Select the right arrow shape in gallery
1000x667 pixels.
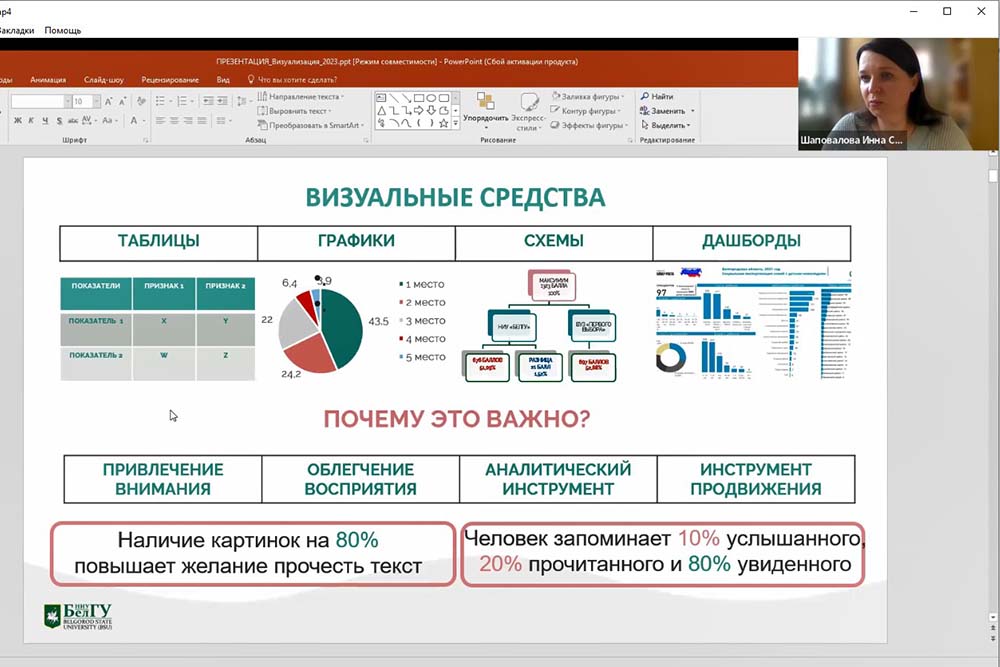coord(419,110)
